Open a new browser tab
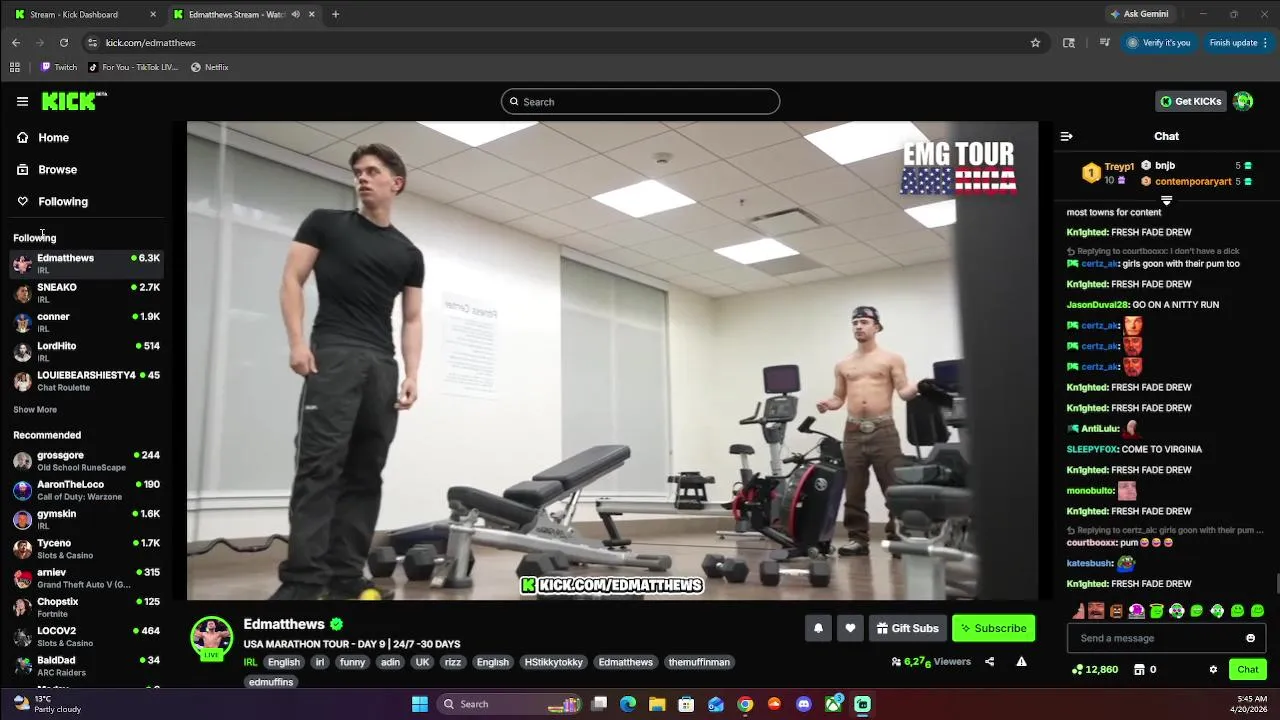 (335, 14)
